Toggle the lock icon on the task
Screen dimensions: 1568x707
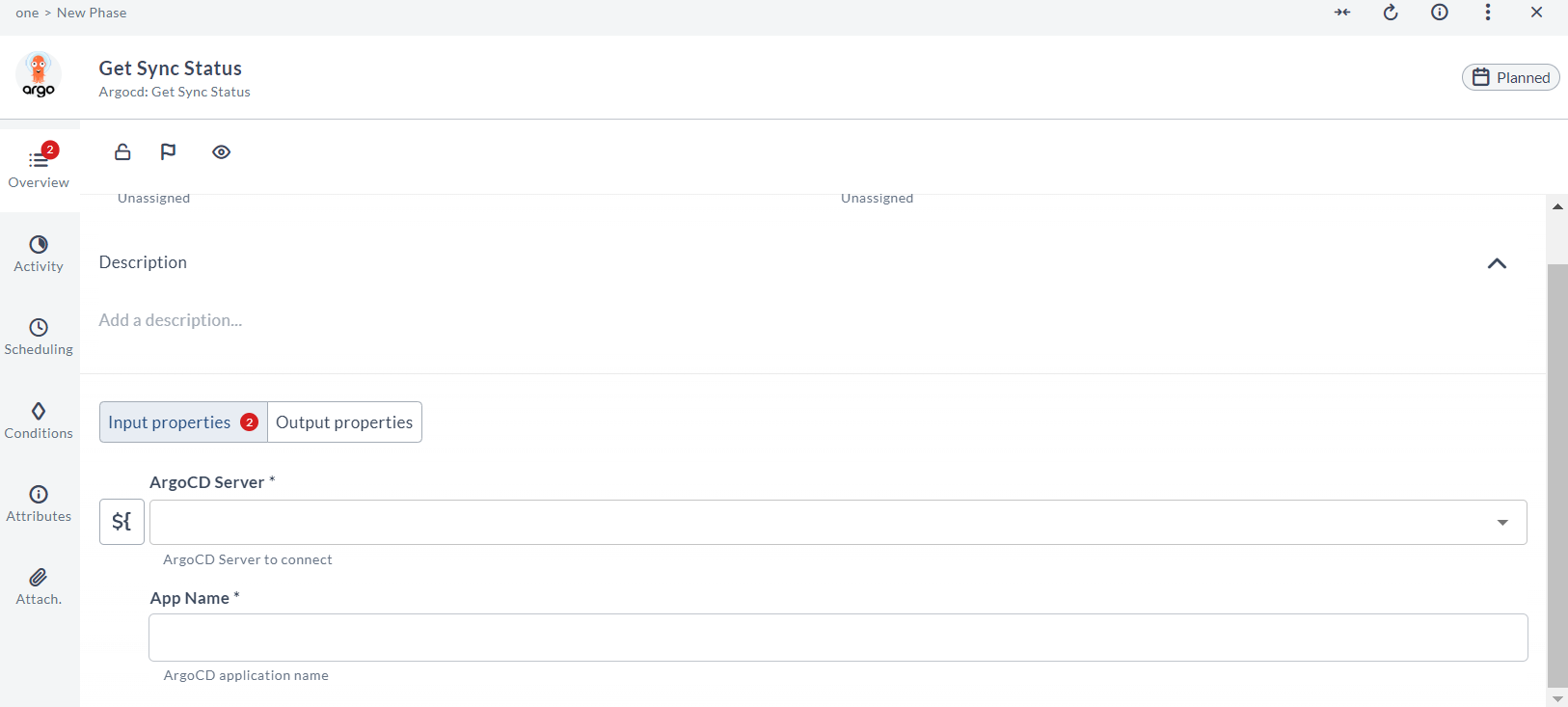pos(122,152)
